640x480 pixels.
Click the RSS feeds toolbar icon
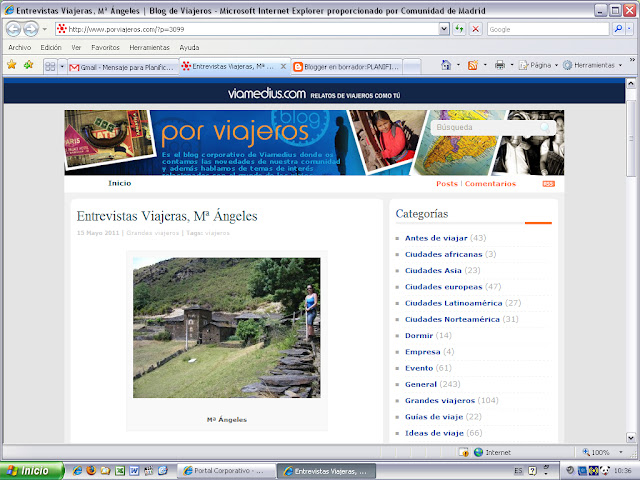[473, 65]
